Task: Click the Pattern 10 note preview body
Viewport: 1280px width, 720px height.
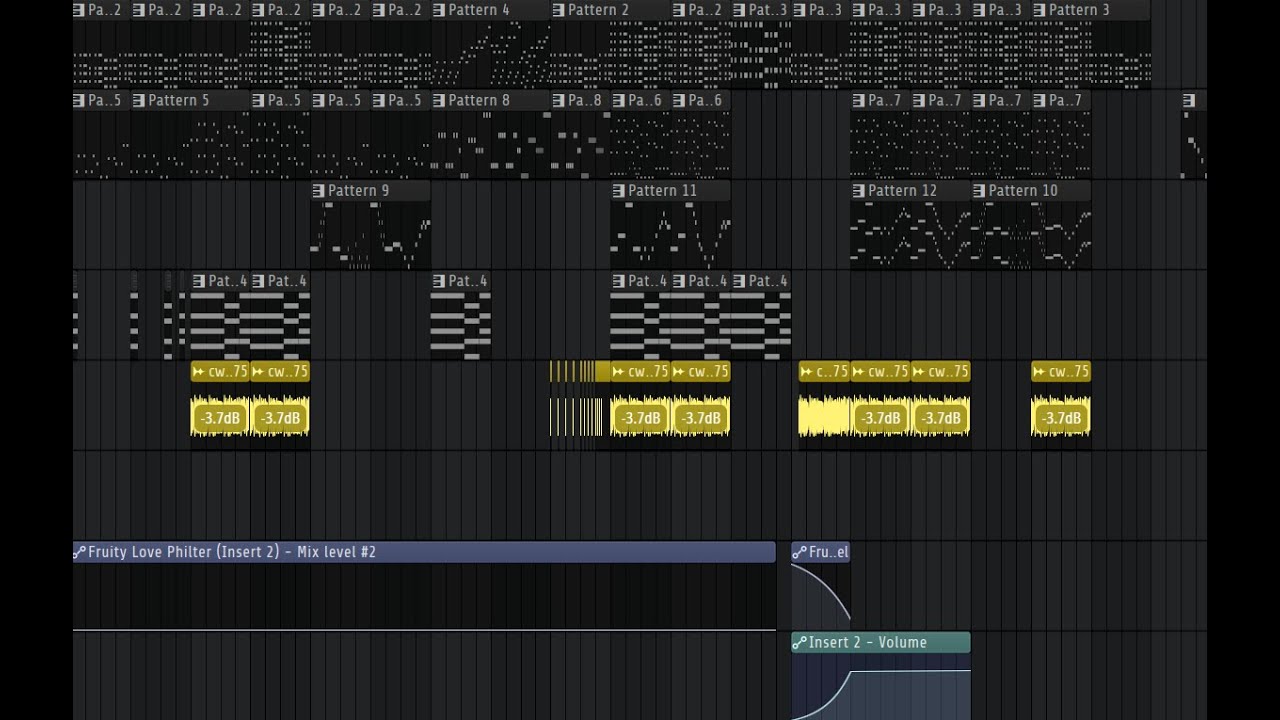Action: pyautogui.click(x=1030, y=235)
